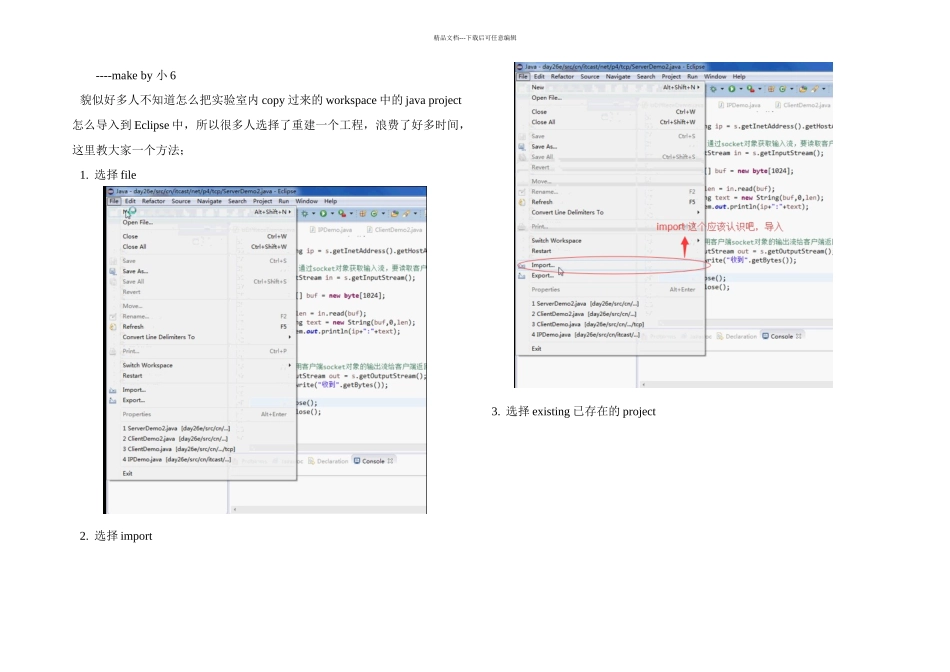Open Debug icon dropdown arrow in the red-annotated screenshot

pos(722,89)
